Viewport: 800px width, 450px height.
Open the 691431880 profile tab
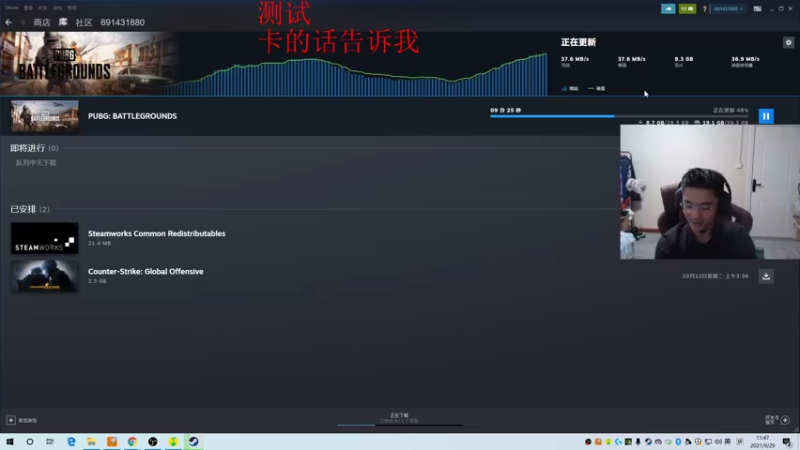click(x=122, y=22)
